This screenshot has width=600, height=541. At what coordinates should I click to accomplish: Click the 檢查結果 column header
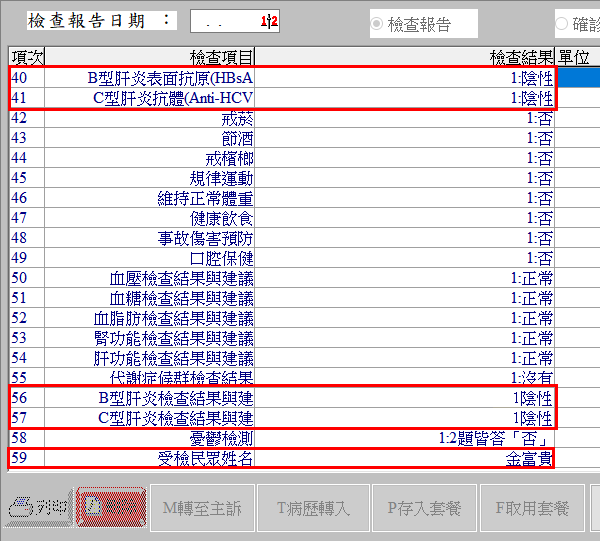point(406,57)
